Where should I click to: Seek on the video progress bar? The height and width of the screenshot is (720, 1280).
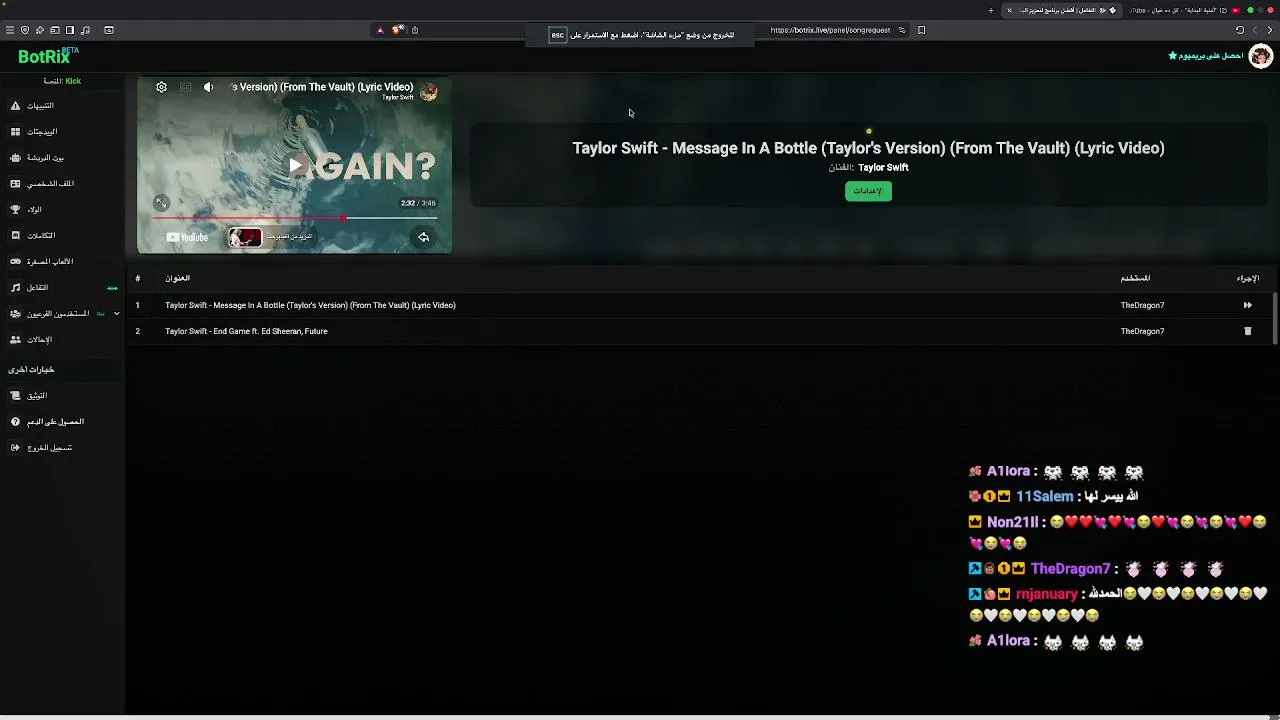click(295, 217)
